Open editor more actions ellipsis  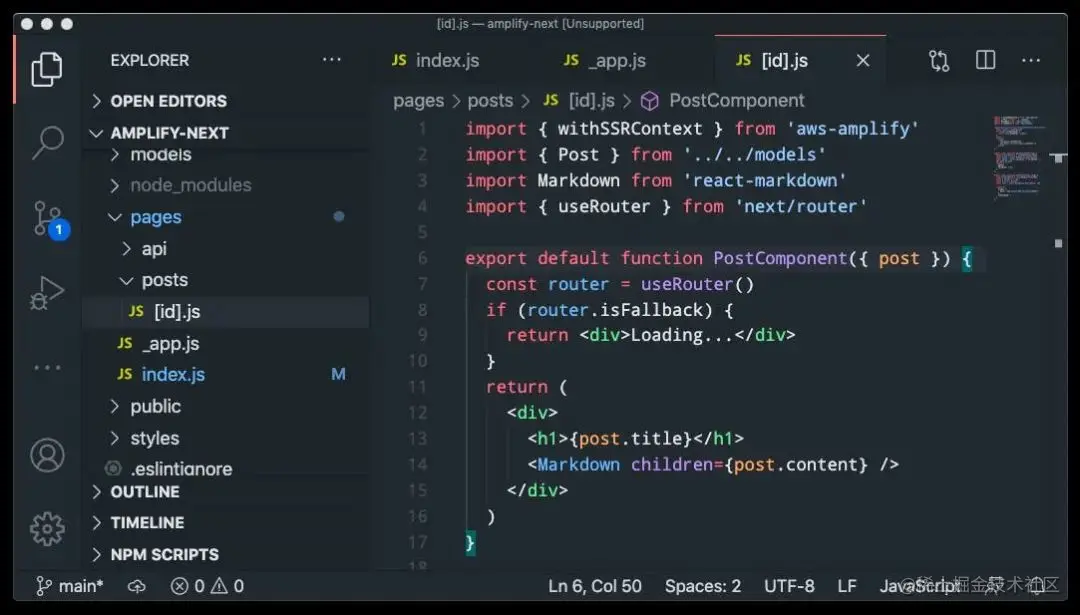click(1031, 61)
